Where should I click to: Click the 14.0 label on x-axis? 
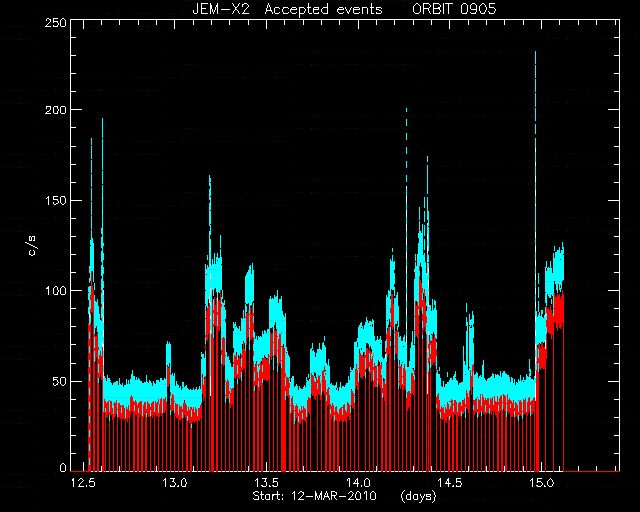358,483
